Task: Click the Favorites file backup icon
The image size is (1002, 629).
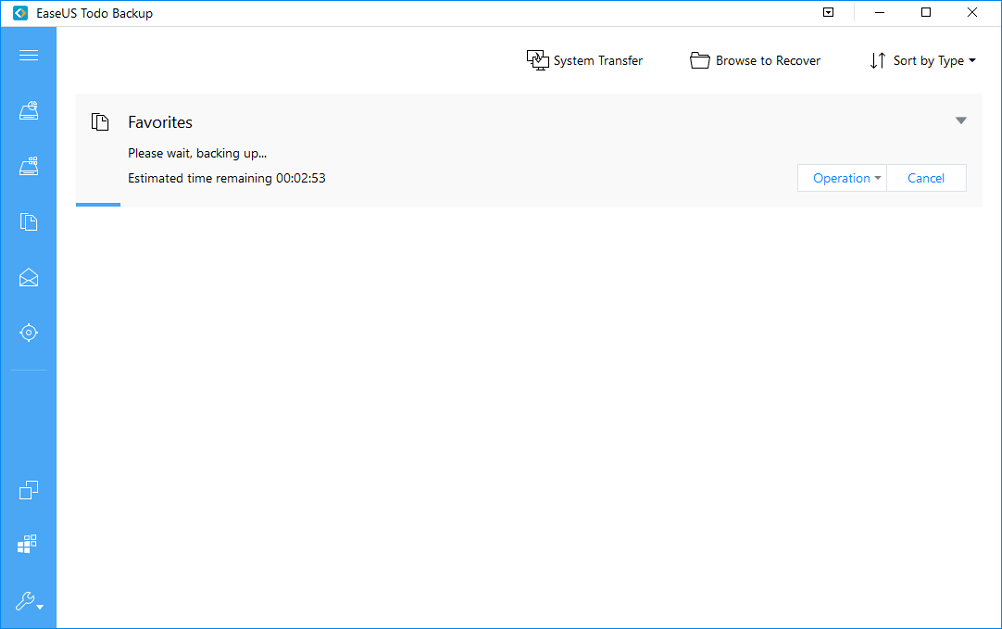Action: [100, 121]
